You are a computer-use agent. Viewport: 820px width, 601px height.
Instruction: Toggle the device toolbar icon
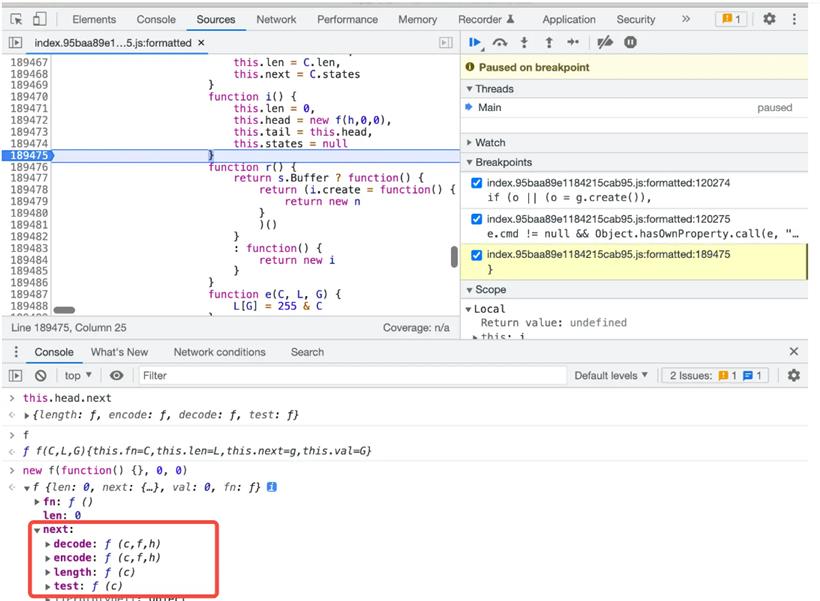coord(40,19)
